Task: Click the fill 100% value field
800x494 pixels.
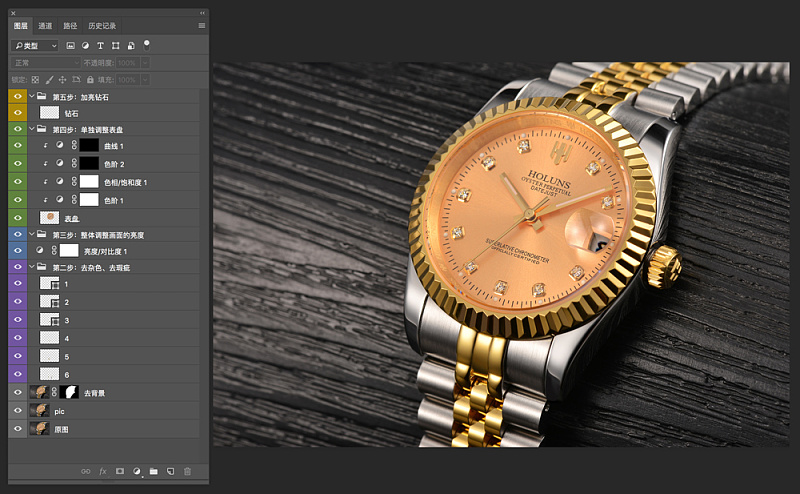Action: click(128, 80)
